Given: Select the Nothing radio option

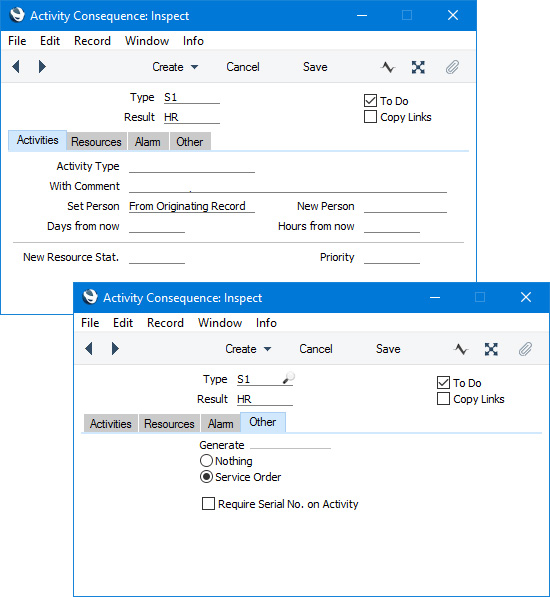Looking at the screenshot, I should [x=206, y=461].
